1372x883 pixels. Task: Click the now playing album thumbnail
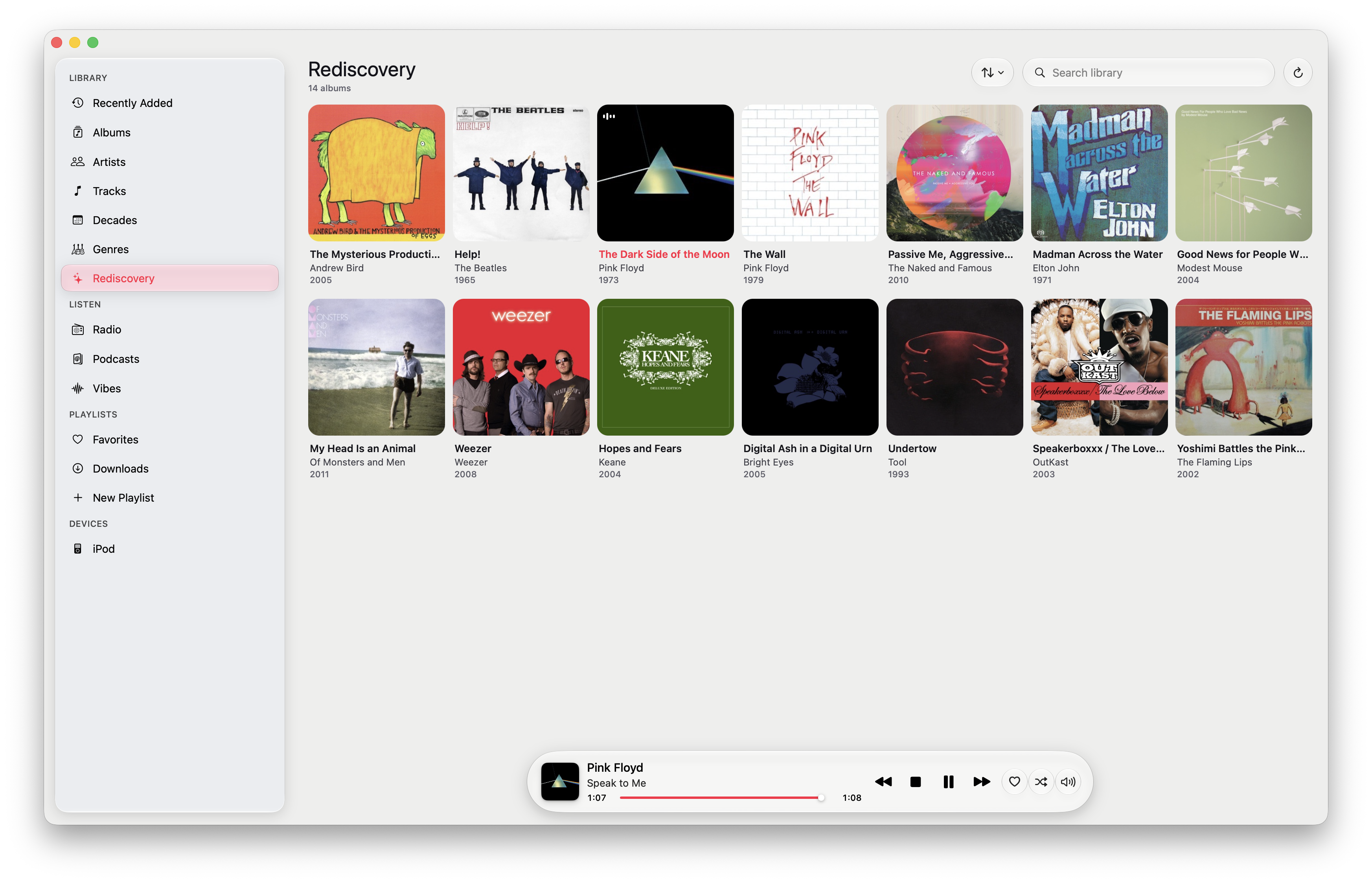[x=559, y=781]
